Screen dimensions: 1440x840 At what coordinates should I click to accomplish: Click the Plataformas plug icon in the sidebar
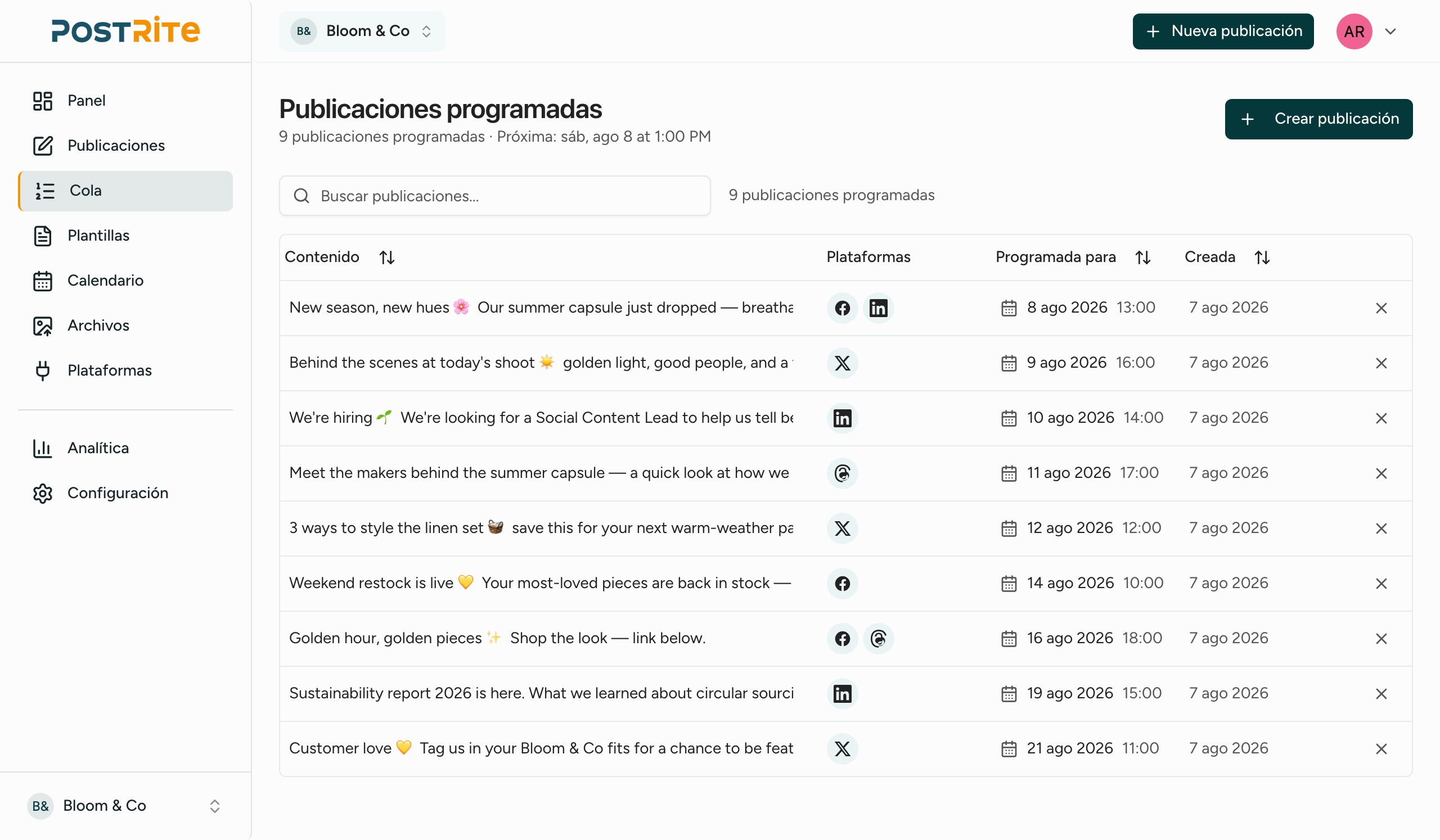[x=42, y=371]
